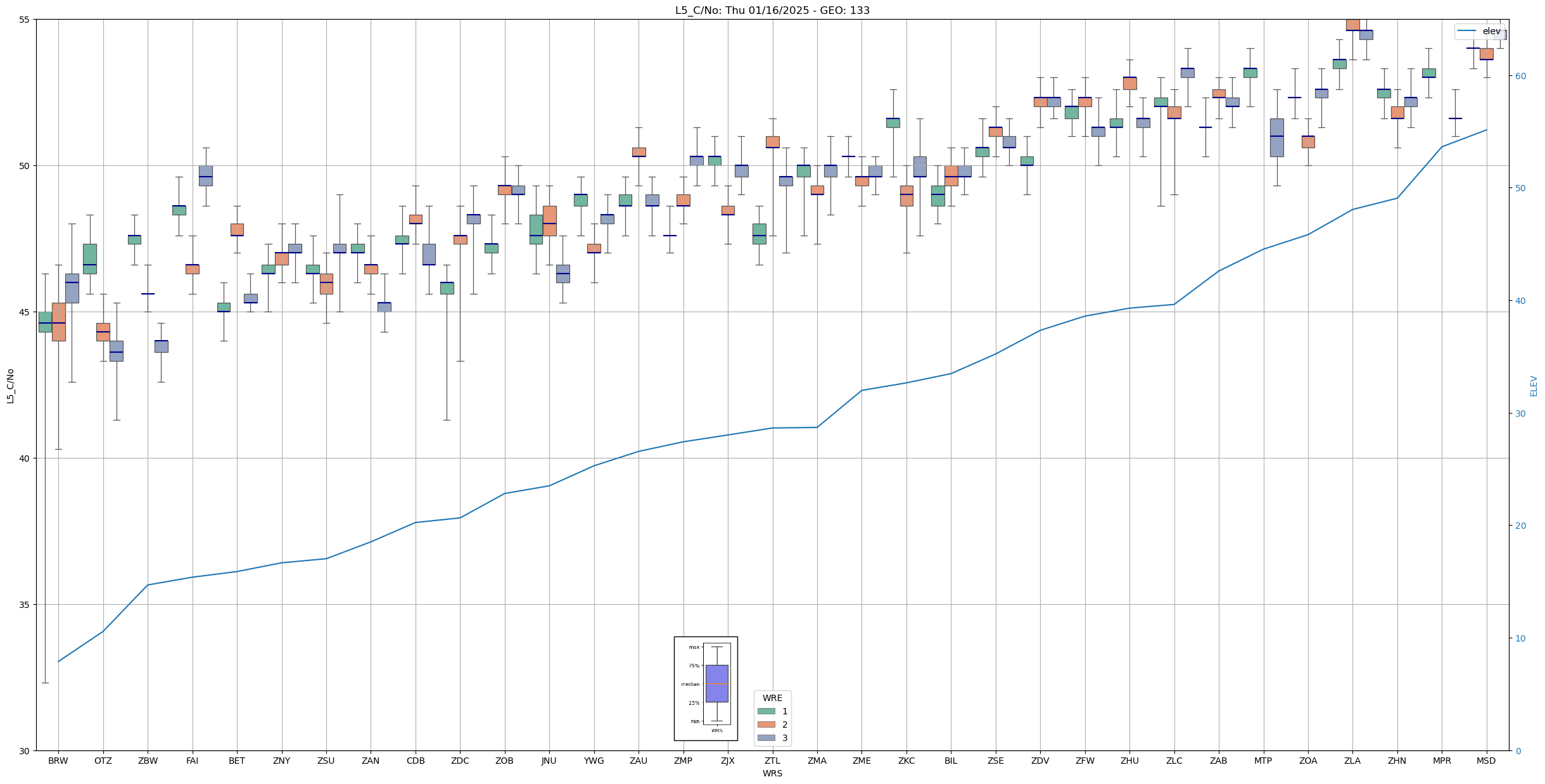The image size is (1545, 784).
Task: Click the ELEV right axis label
Action: [1534, 386]
